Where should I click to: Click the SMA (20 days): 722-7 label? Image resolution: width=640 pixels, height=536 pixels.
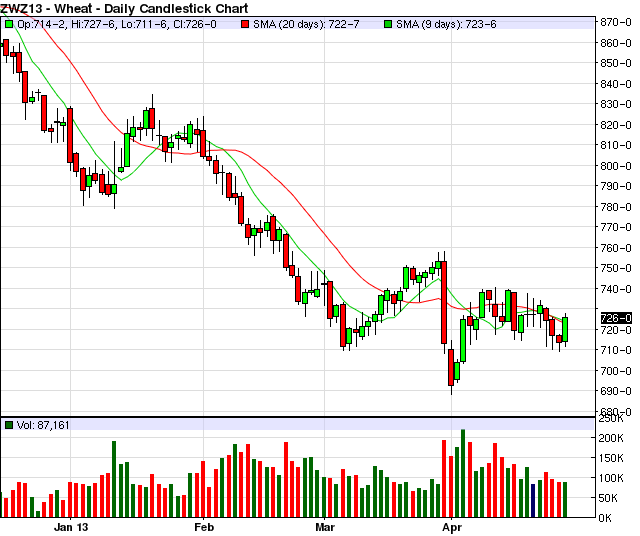pyautogui.click(x=306, y=24)
